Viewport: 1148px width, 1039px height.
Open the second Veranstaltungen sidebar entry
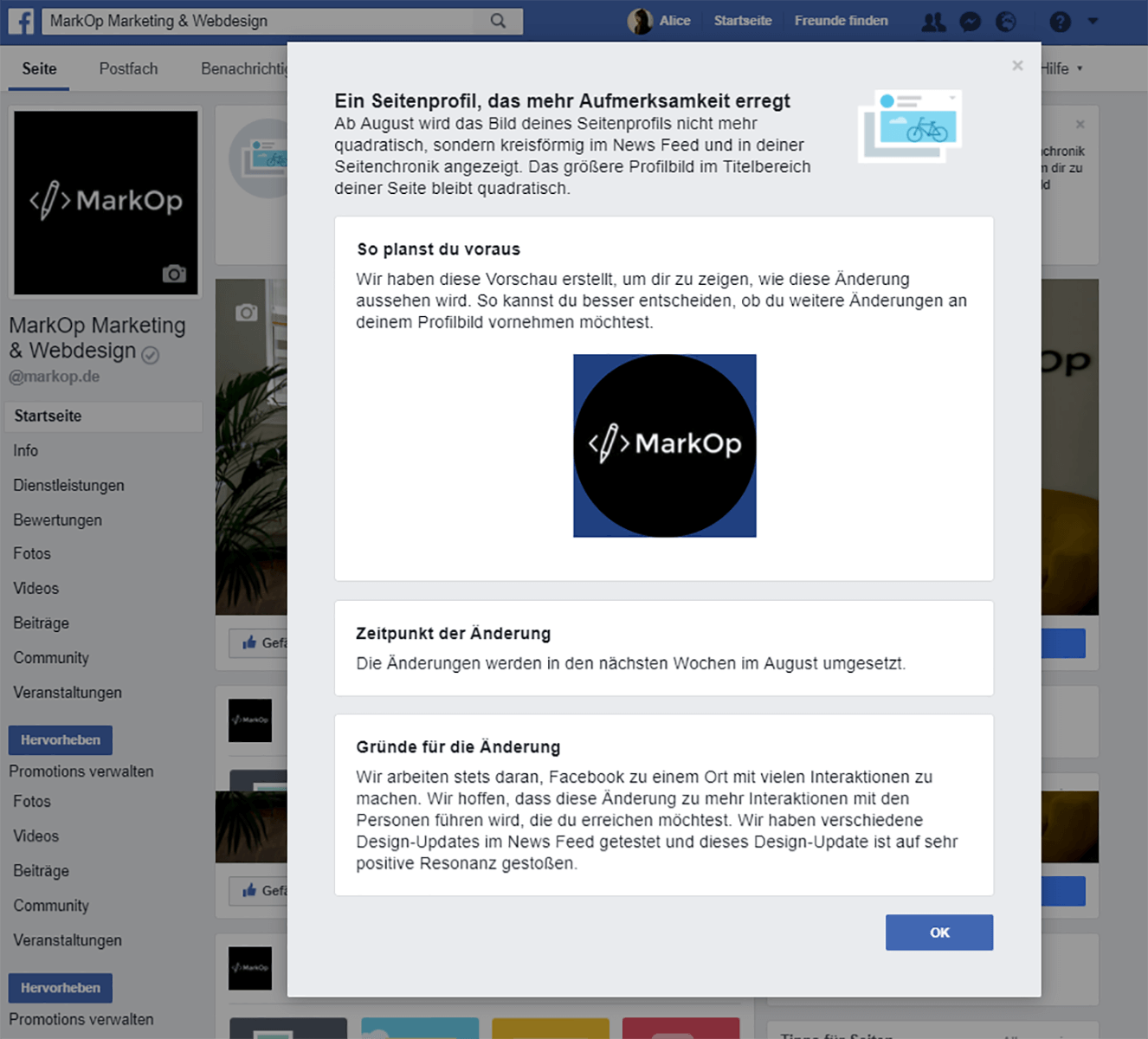pyautogui.click(x=68, y=940)
